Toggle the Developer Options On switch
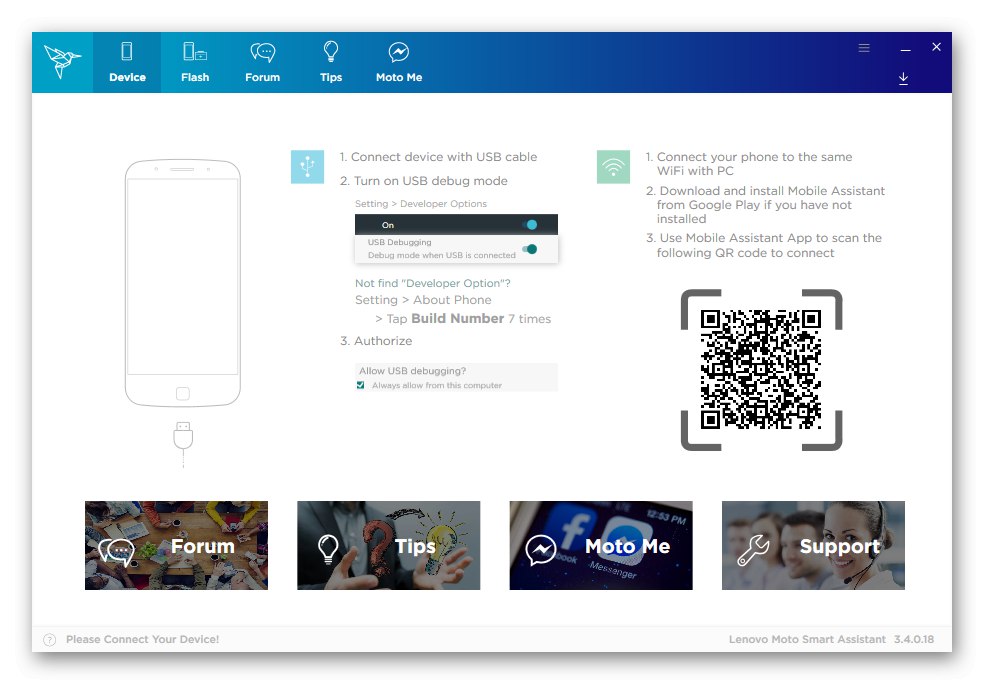984x684 pixels. coord(531,225)
